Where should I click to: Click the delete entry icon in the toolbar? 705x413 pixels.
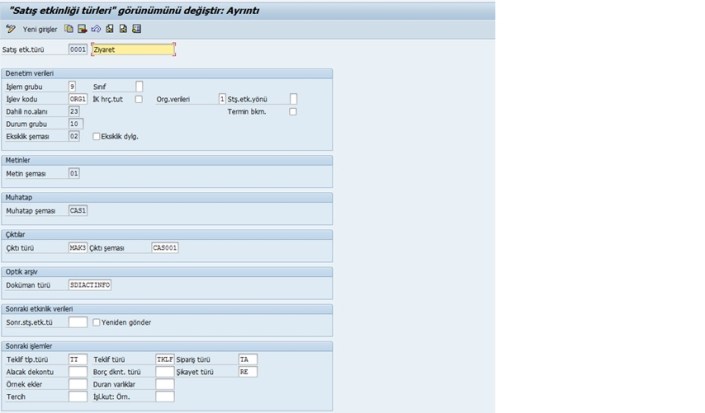[x=82, y=29]
